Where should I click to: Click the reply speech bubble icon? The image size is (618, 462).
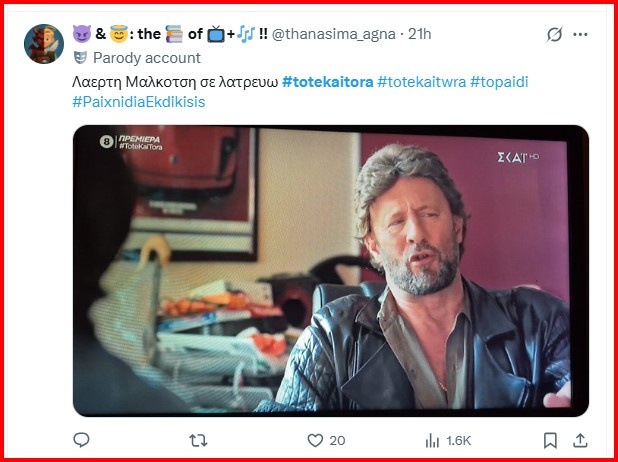click(82, 440)
